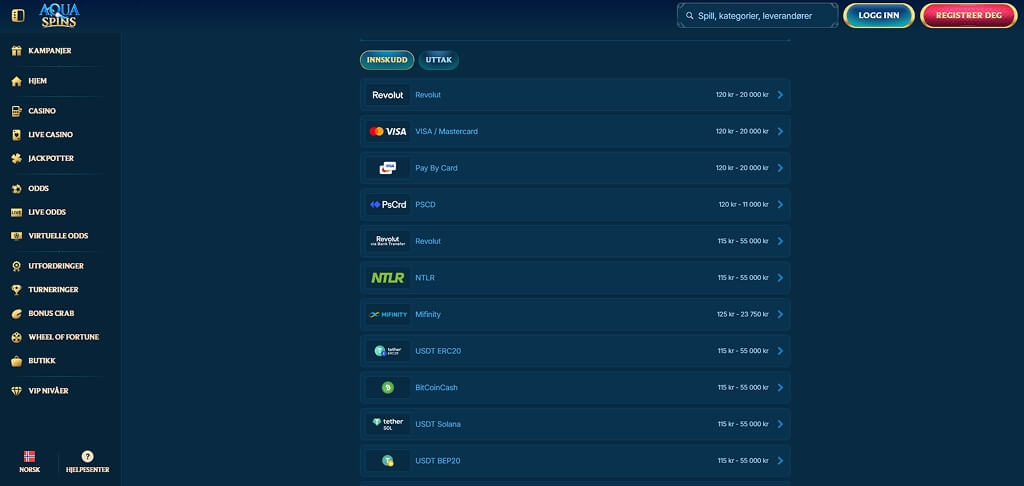Screen dimensions: 1024x486
Task: Switch to the Uttak tab
Action: pyautogui.click(x=439, y=60)
